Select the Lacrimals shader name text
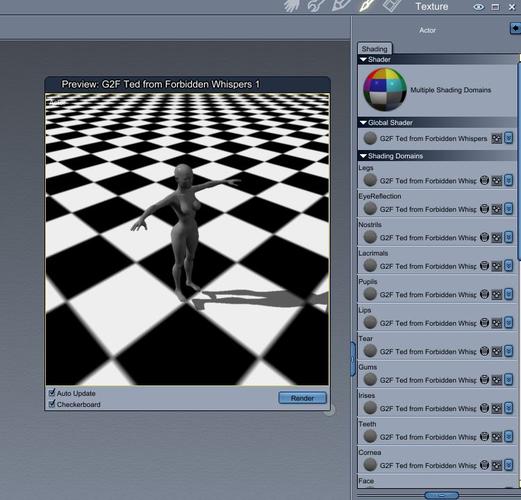This screenshot has height=500, width=521. [428, 266]
